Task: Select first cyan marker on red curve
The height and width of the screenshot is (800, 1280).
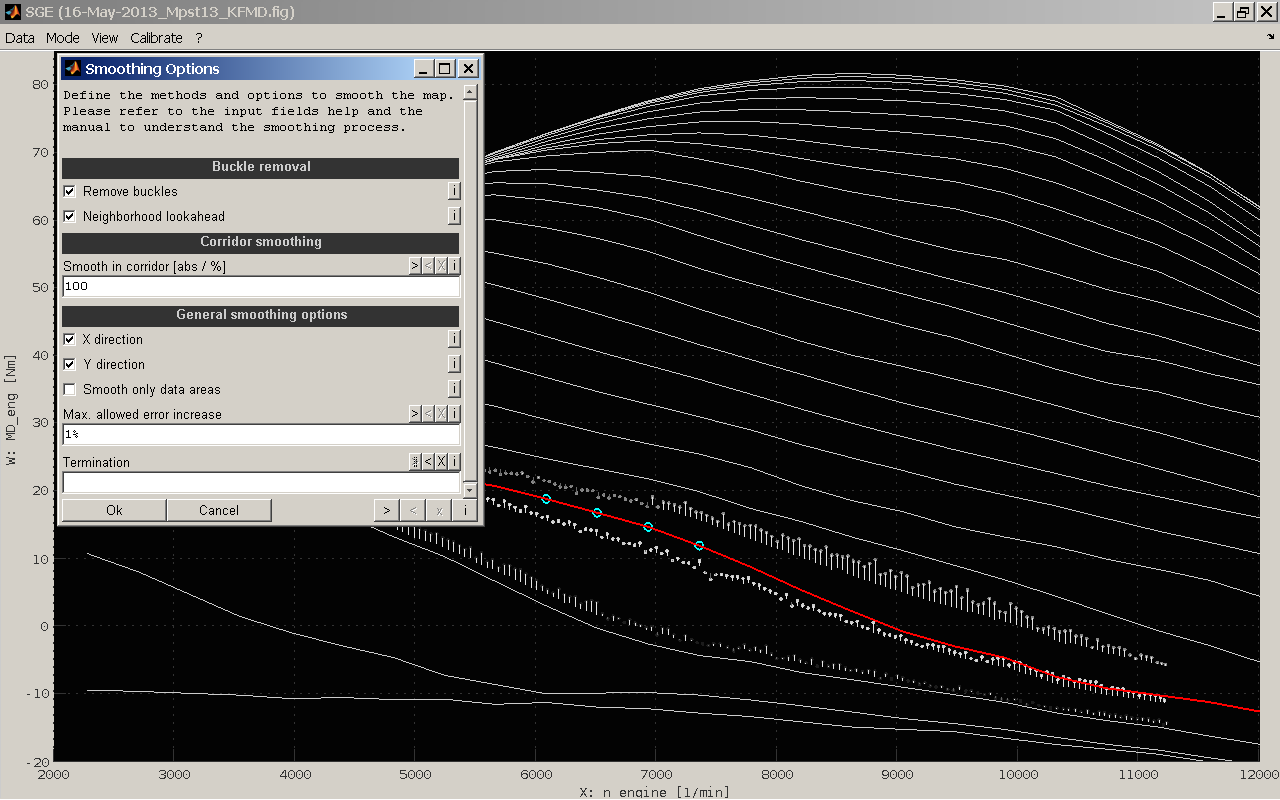Action: (546, 498)
